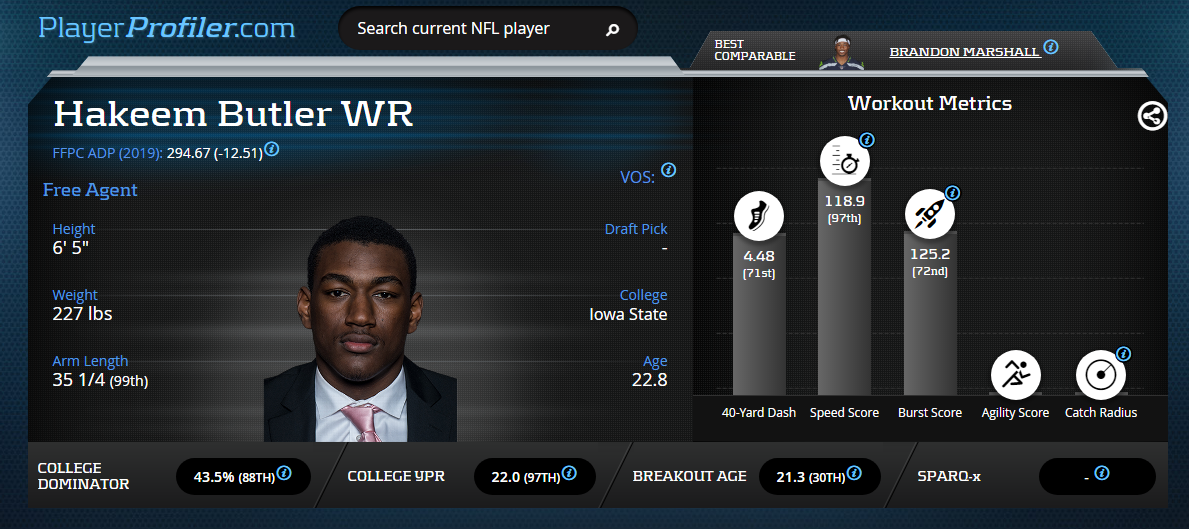Click the Speed Score stopwatch icon
Screen dimensions: 1189x529
click(844, 161)
